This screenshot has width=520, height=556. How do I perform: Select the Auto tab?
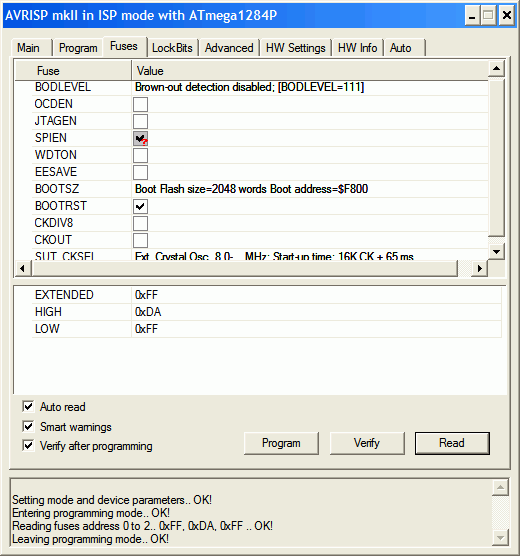click(404, 48)
